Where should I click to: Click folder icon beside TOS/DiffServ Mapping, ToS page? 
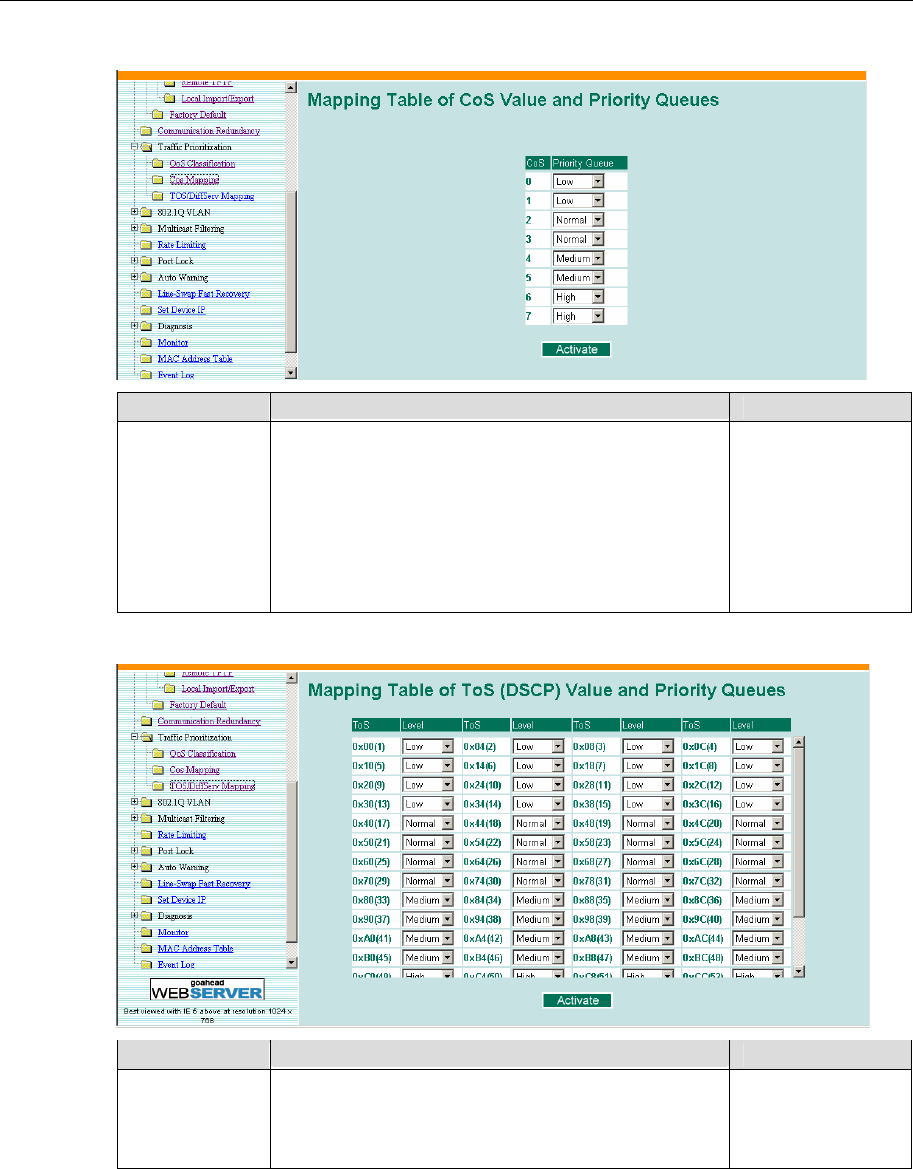(158, 786)
